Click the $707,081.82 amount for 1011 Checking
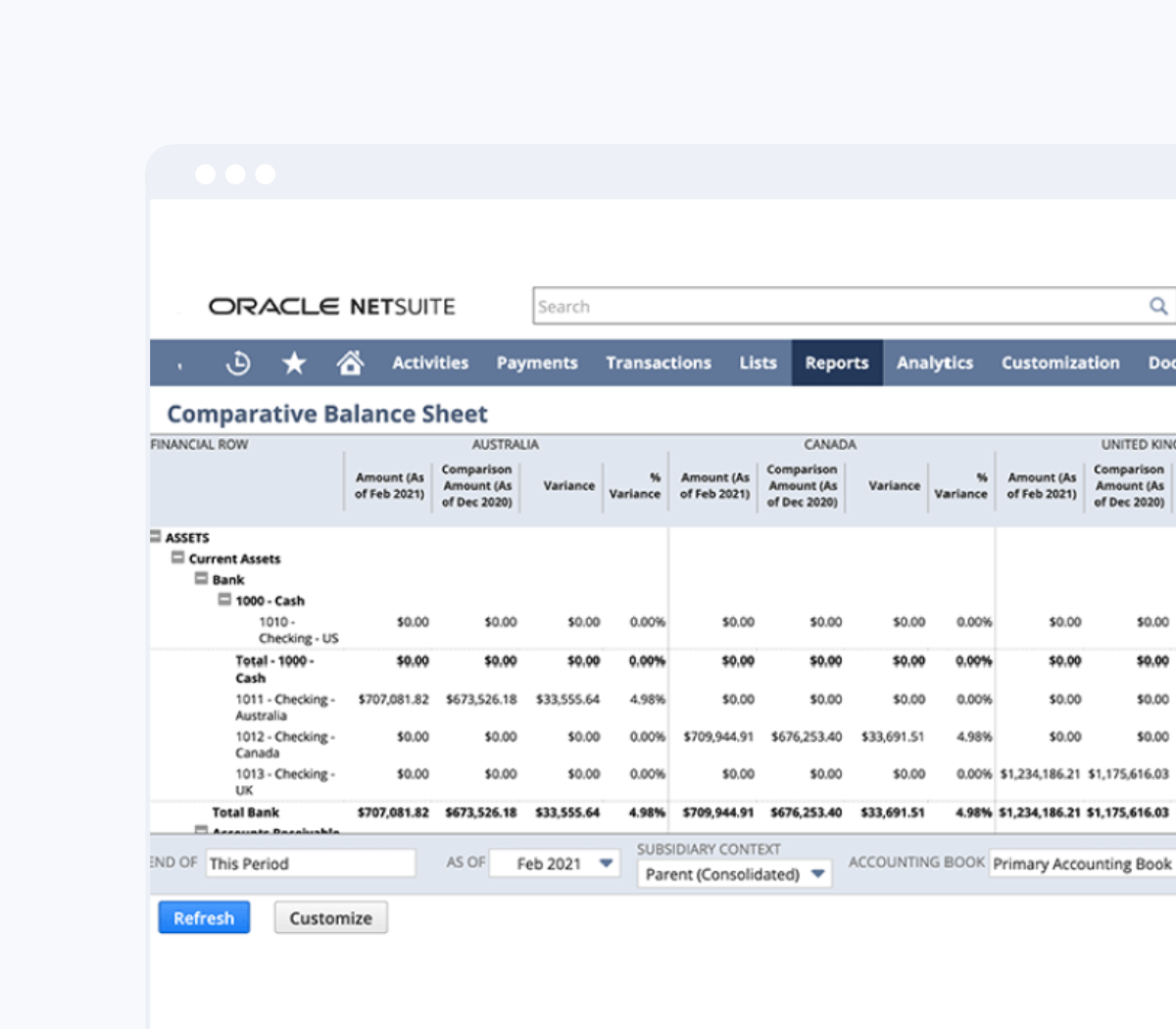Viewport: 1176px width, 1029px height. pyautogui.click(x=393, y=700)
